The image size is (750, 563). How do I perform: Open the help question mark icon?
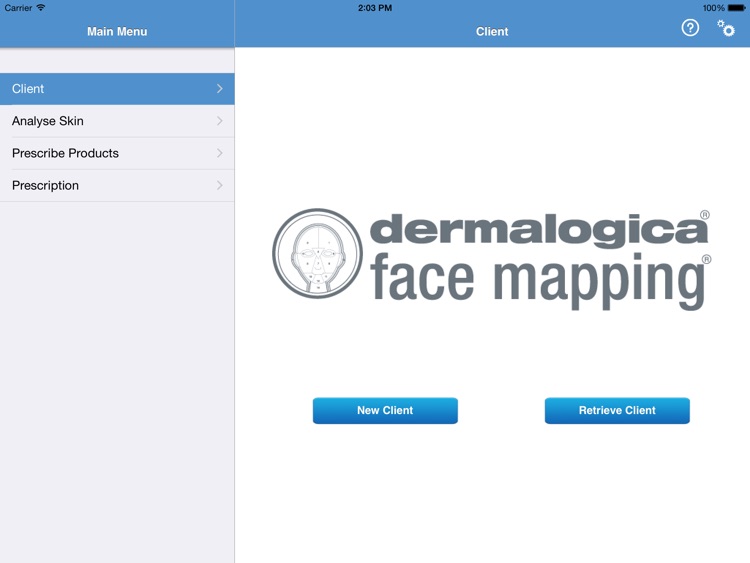pyautogui.click(x=690, y=28)
